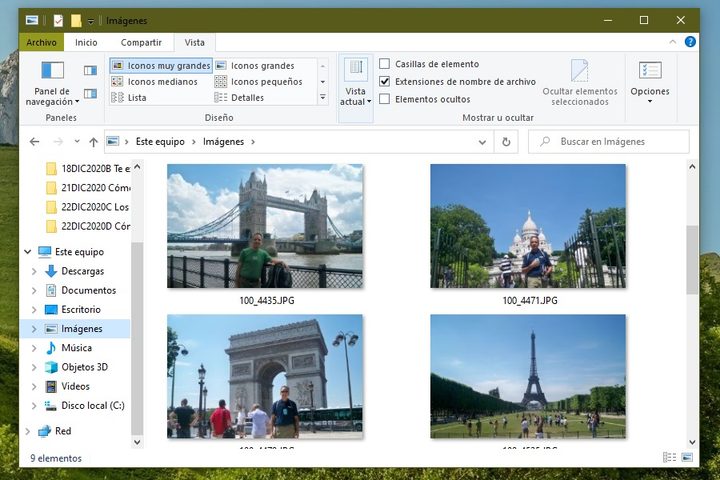
Task: Select Iconos muy grandes layout
Action: tap(161, 66)
